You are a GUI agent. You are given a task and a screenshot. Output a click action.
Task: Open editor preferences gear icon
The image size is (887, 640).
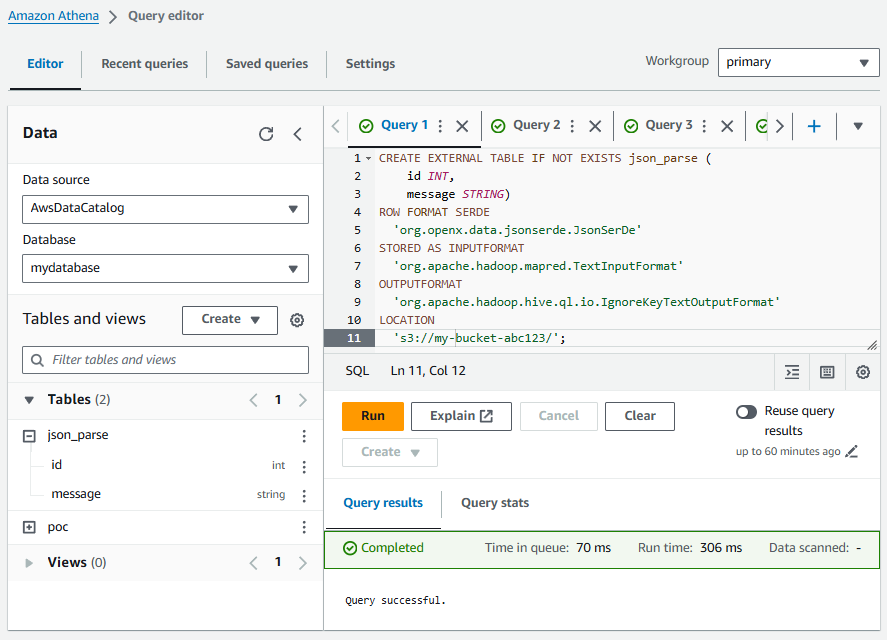point(863,372)
